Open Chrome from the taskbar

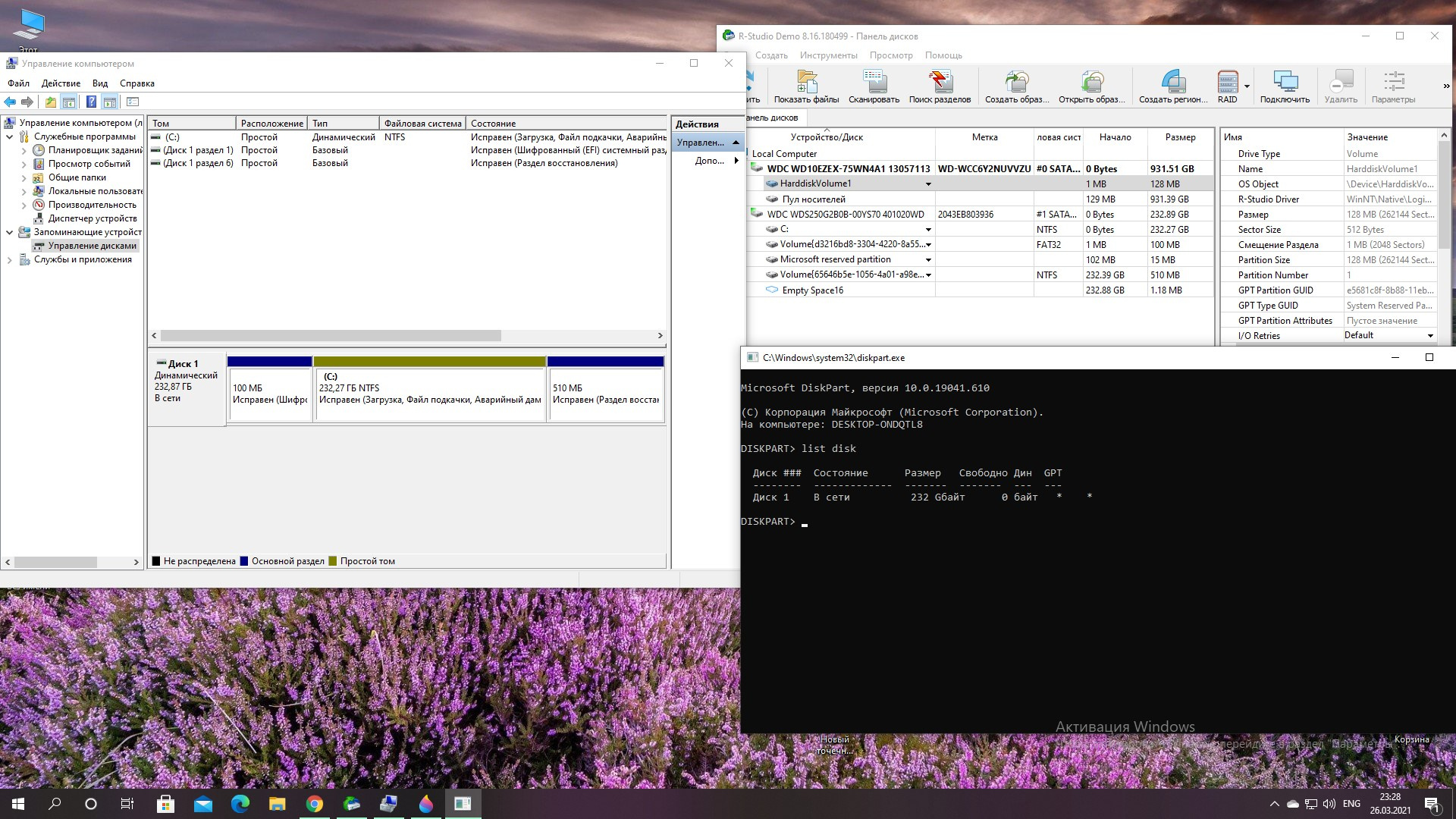(x=314, y=804)
